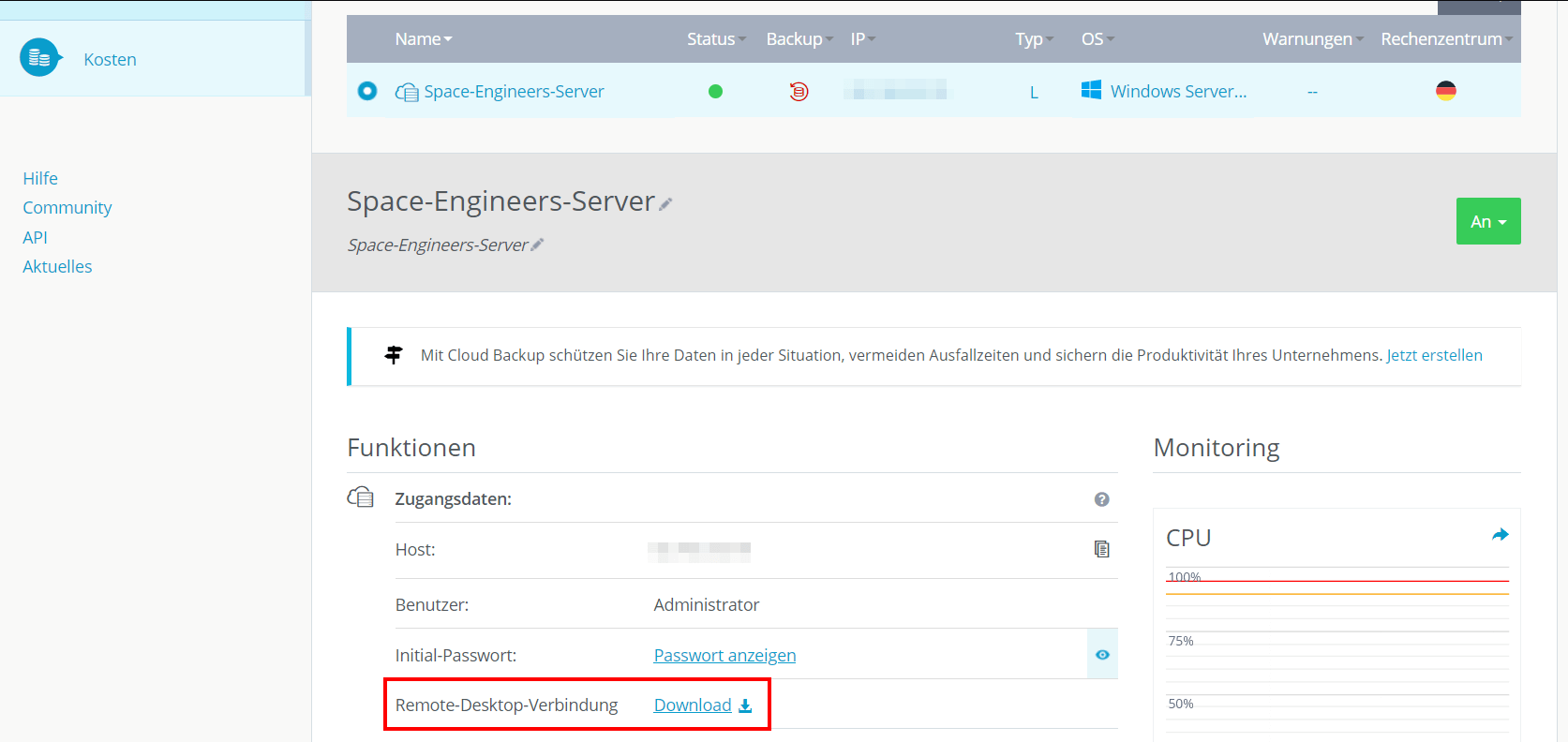This screenshot has width=1568, height=742.
Task: Select the Space-Engineers-Server radio button
Action: coord(367,91)
